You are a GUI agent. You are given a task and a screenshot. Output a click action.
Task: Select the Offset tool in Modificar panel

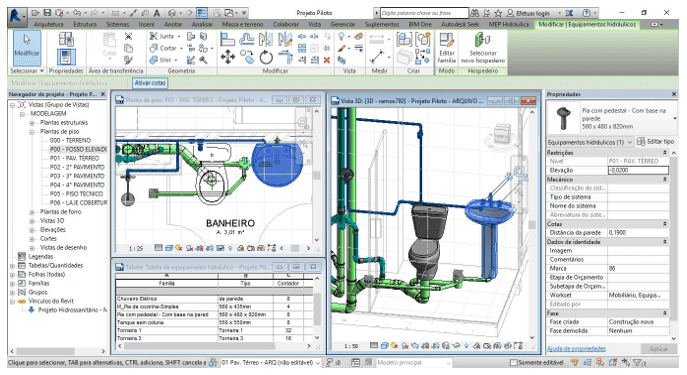(x=247, y=40)
